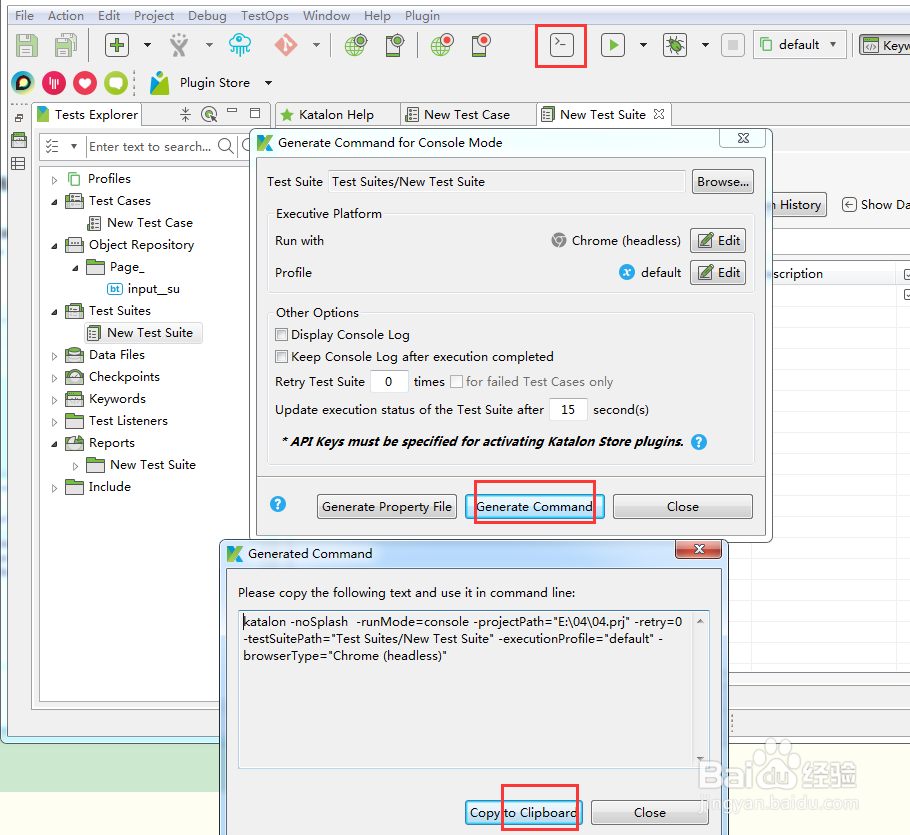The image size is (910, 835).
Task: Open the default profile dropdown in toolbar
Action: 799,45
